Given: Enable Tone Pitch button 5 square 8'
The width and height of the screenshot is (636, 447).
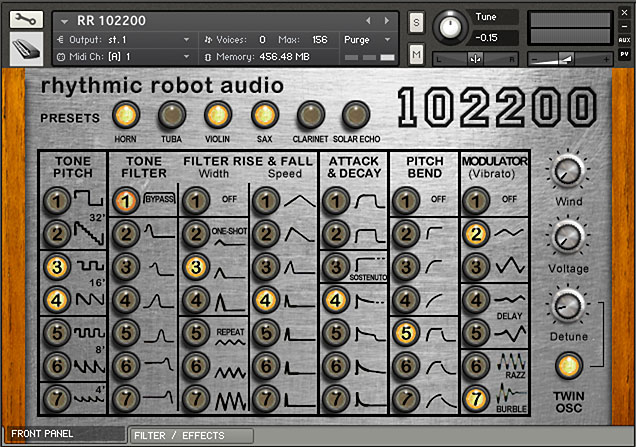Looking at the screenshot, I should [x=57, y=333].
